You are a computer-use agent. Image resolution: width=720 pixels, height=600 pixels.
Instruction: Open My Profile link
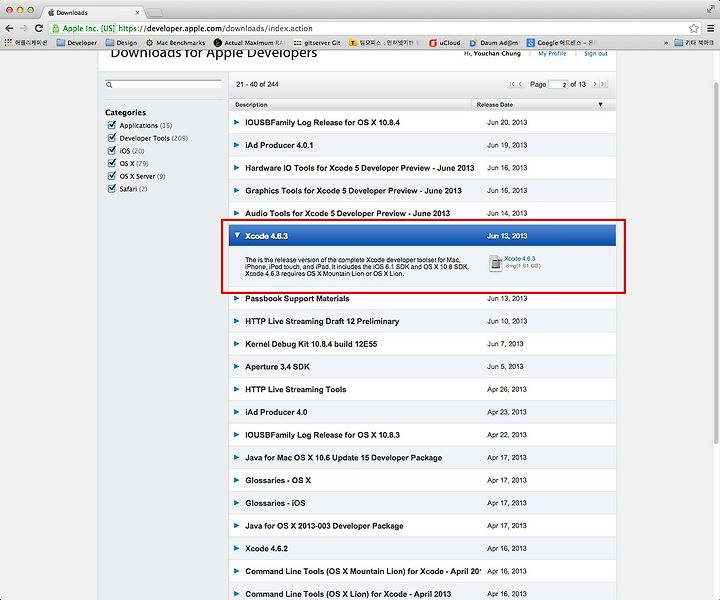[x=552, y=54]
